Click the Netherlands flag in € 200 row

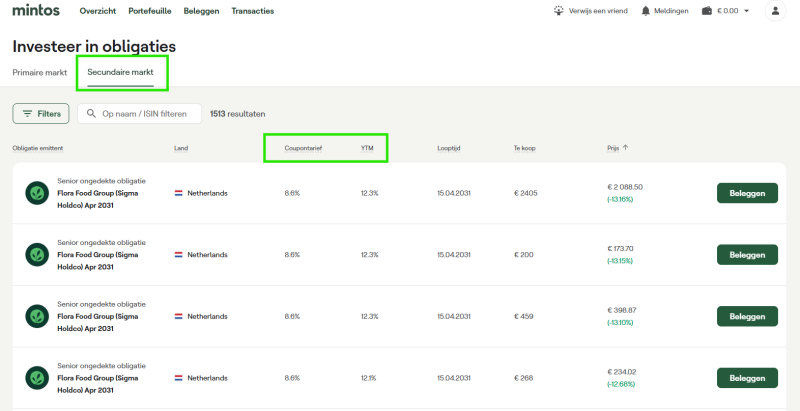pos(179,254)
